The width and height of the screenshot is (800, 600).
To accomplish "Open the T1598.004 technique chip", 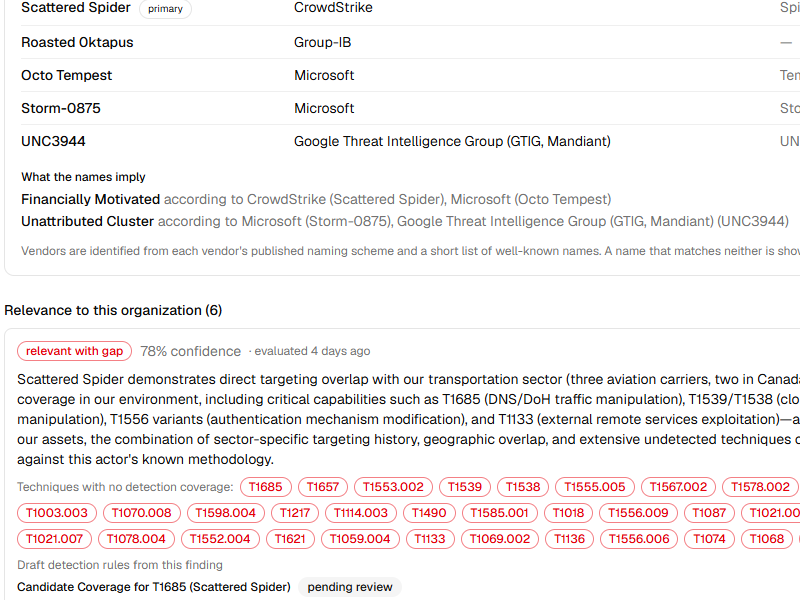I will [226, 513].
